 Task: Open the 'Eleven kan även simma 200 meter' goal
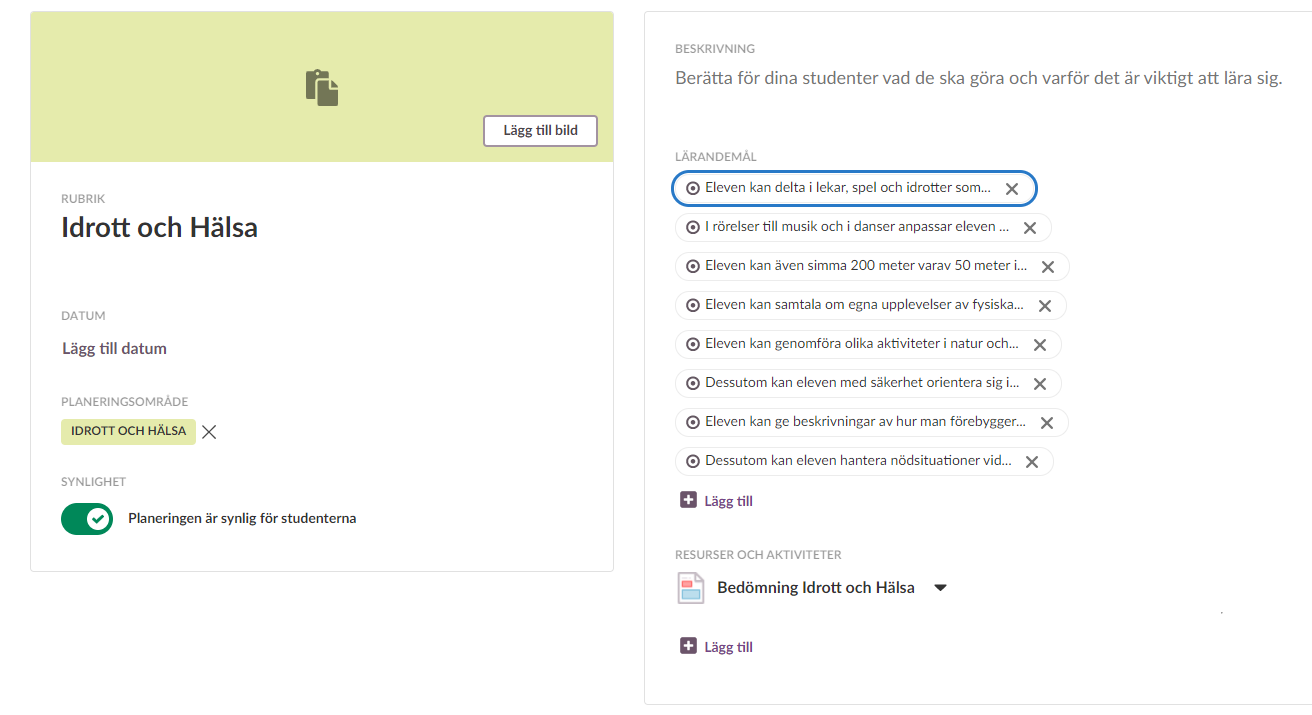click(x=865, y=267)
